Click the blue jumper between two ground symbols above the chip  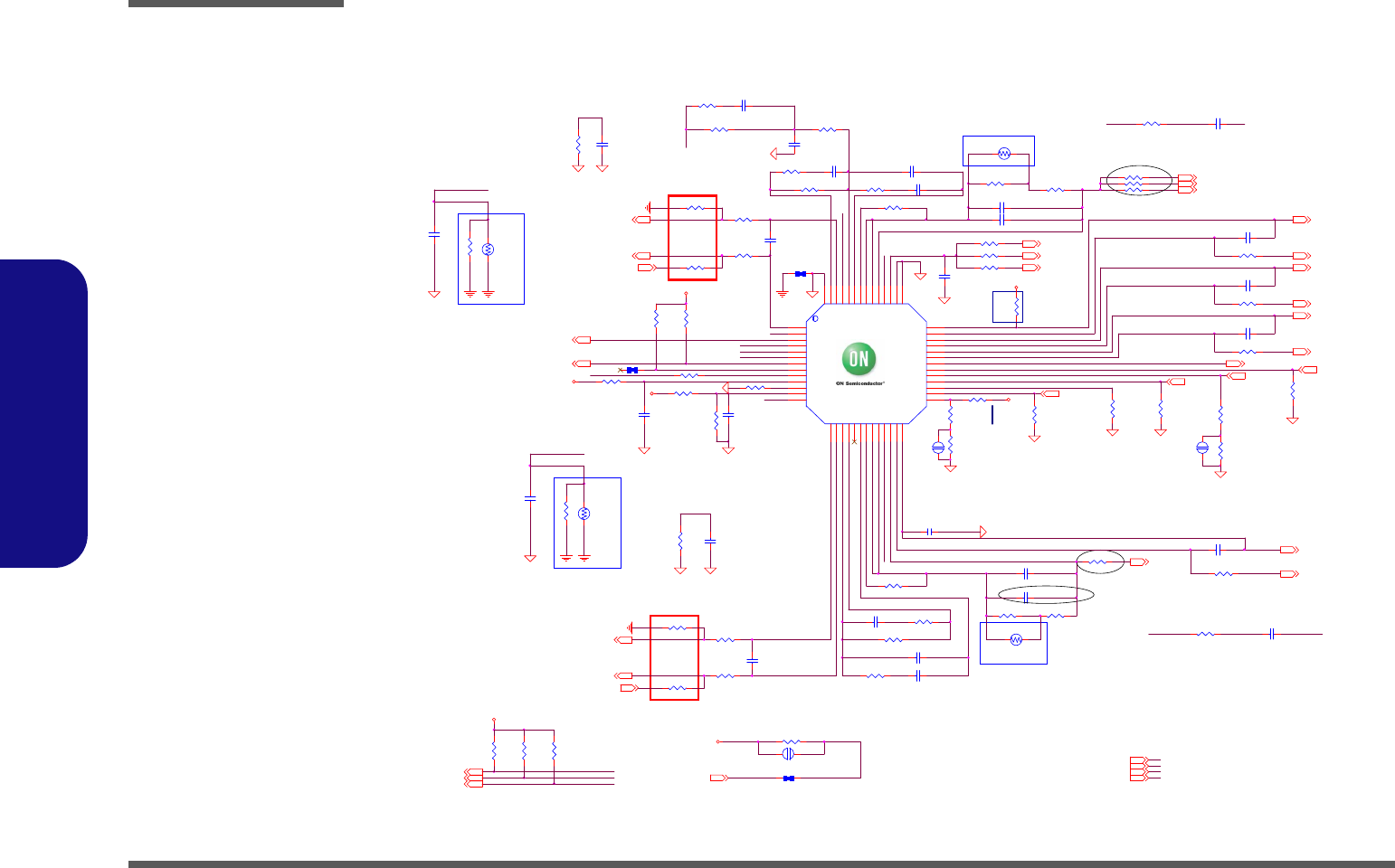pyautogui.click(x=800, y=274)
